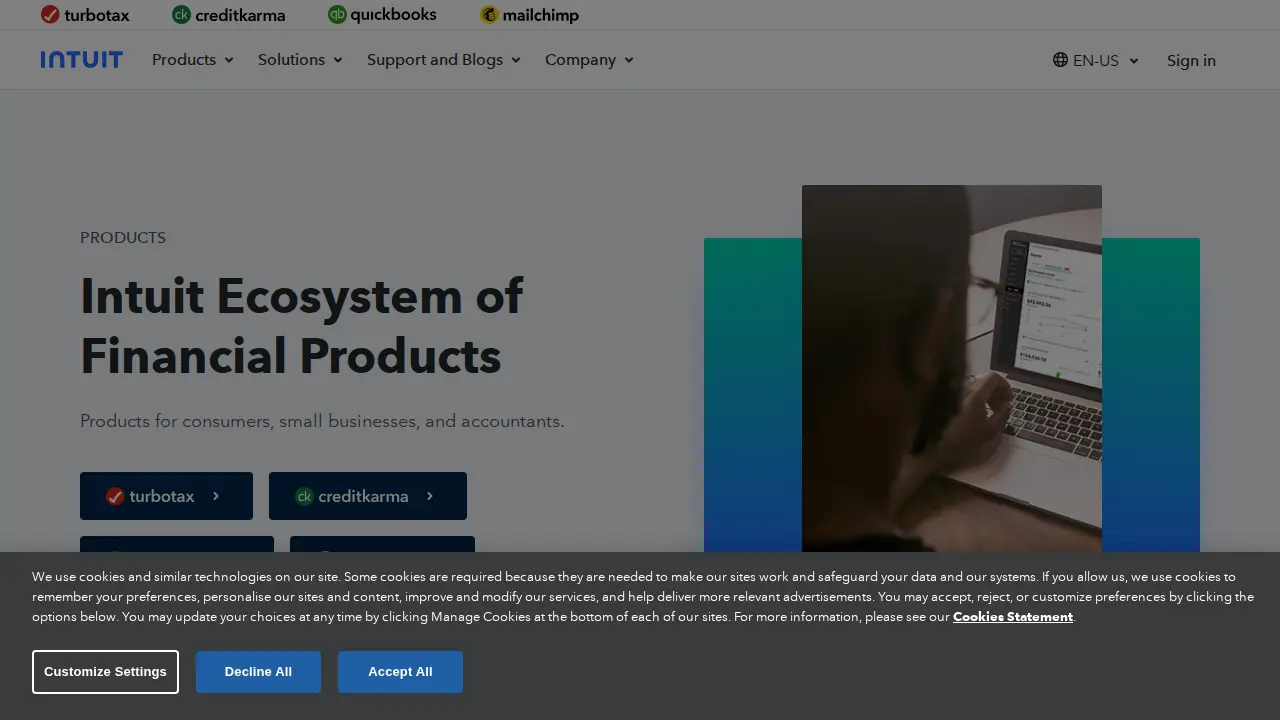Go to the Intuit home logo
The height and width of the screenshot is (720, 1280).
(x=82, y=60)
